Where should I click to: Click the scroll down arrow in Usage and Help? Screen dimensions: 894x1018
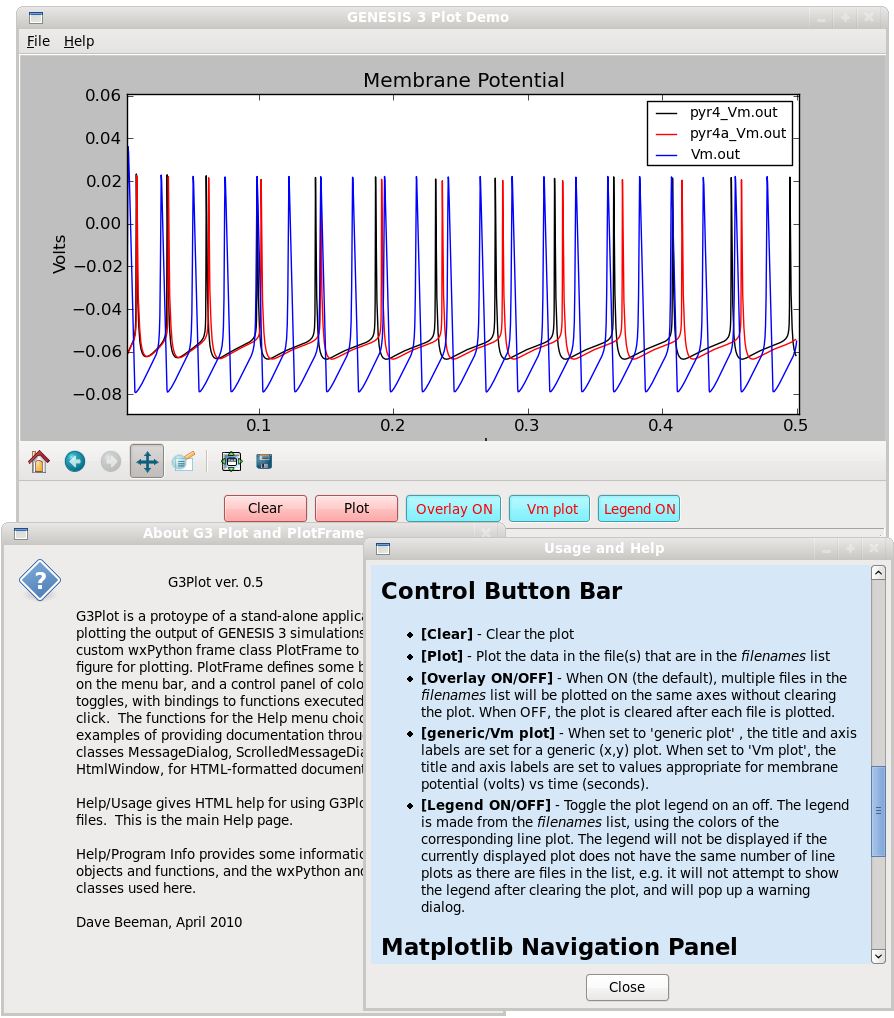click(x=878, y=956)
